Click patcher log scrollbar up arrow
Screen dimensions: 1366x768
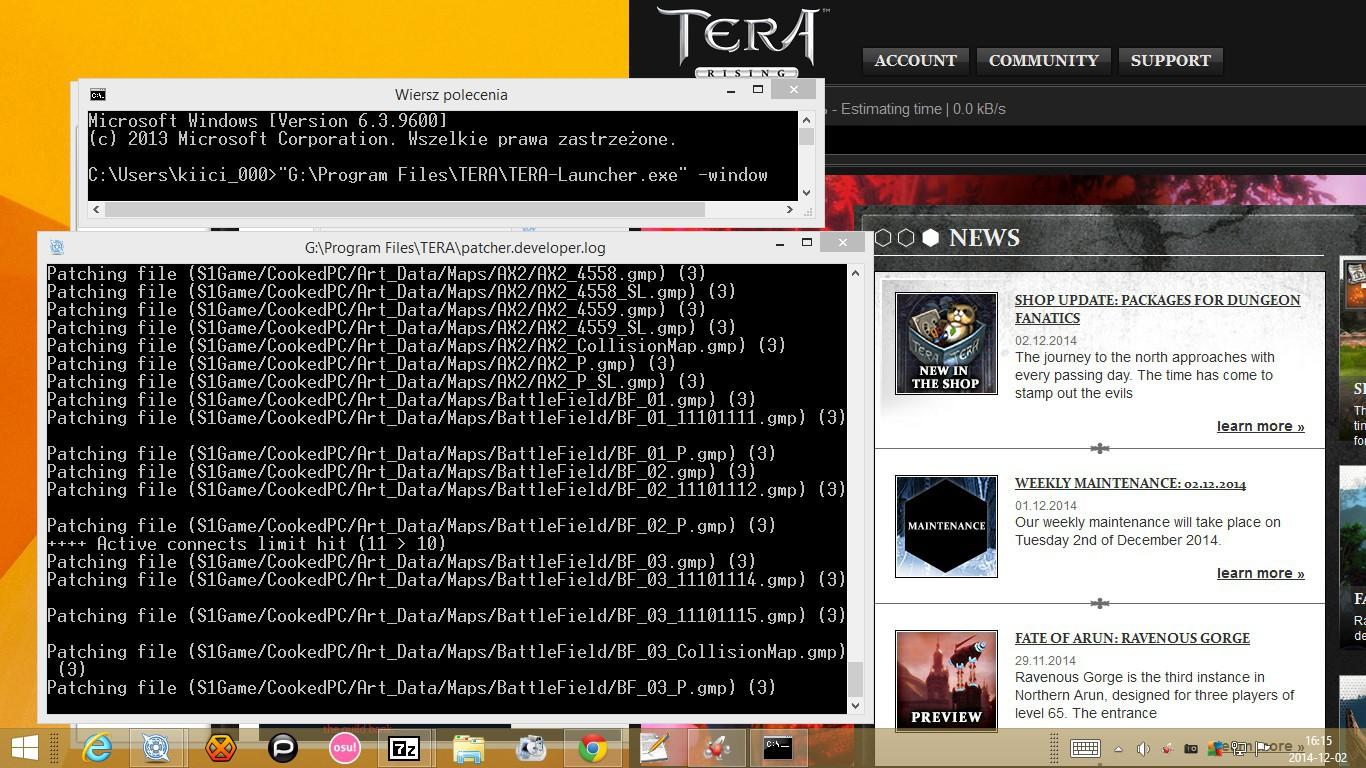855,272
